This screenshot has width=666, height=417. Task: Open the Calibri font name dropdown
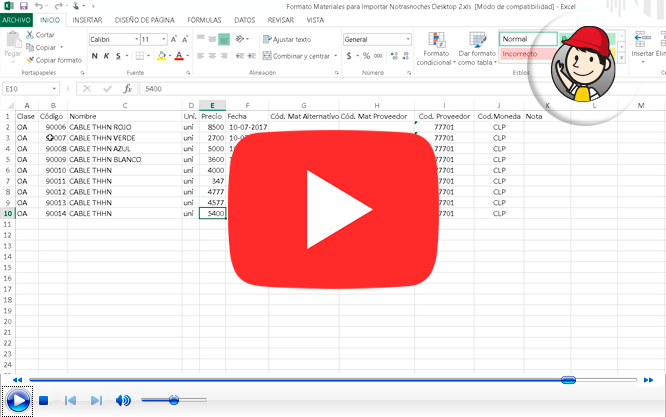pyautogui.click(x=137, y=39)
